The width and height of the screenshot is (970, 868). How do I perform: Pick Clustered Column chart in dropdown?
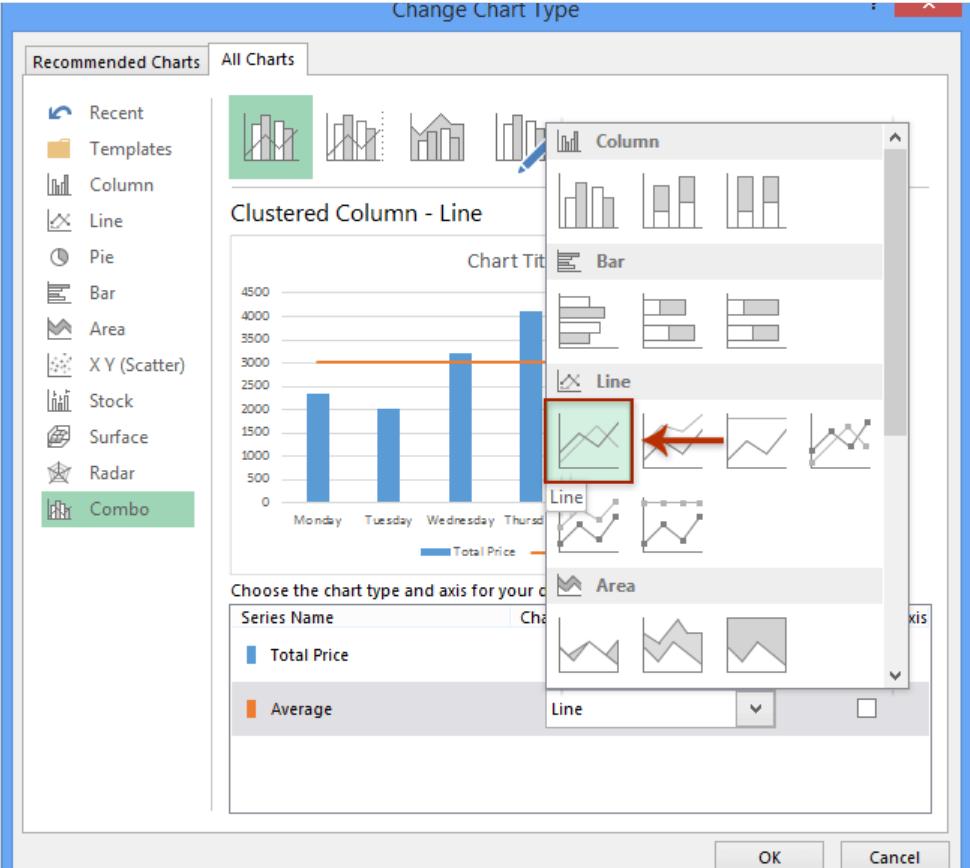coord(587,200)
